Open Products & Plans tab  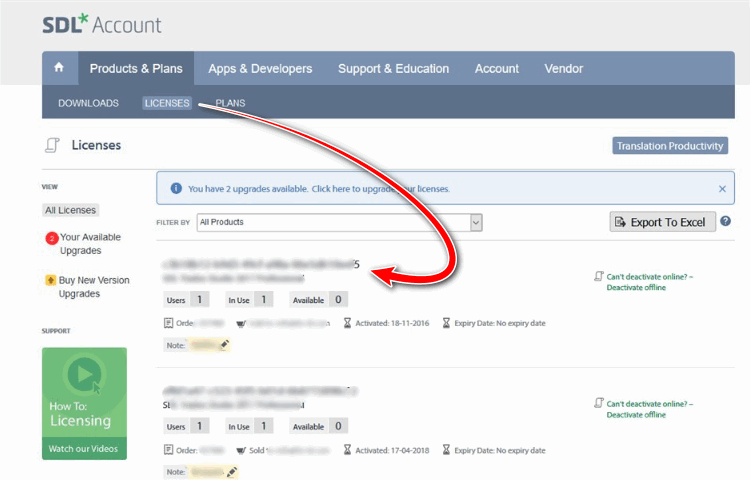click(x=136, y=68)
